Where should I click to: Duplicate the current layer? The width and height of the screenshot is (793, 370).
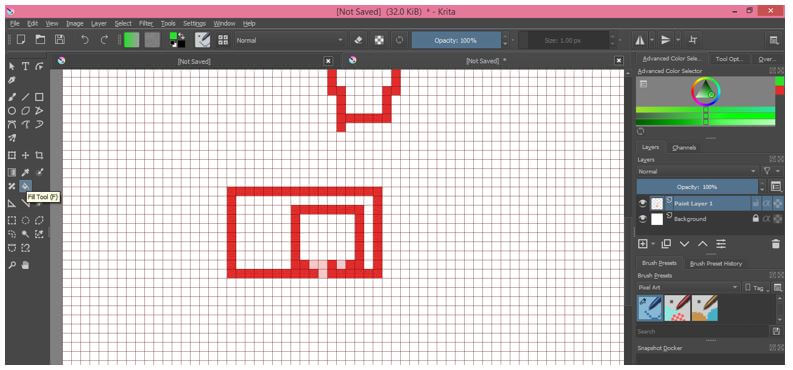coord(666,244)
